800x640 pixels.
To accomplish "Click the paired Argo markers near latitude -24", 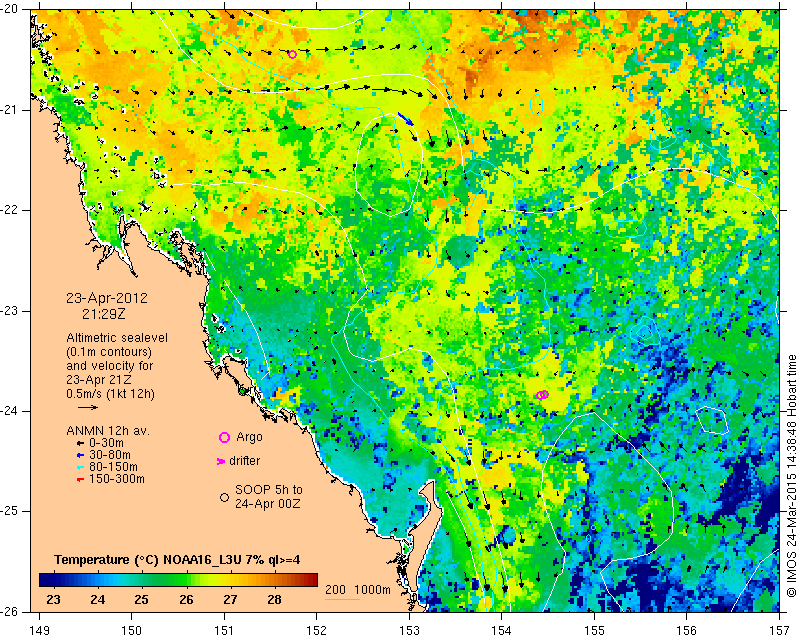I will click(x=542, y=395).
